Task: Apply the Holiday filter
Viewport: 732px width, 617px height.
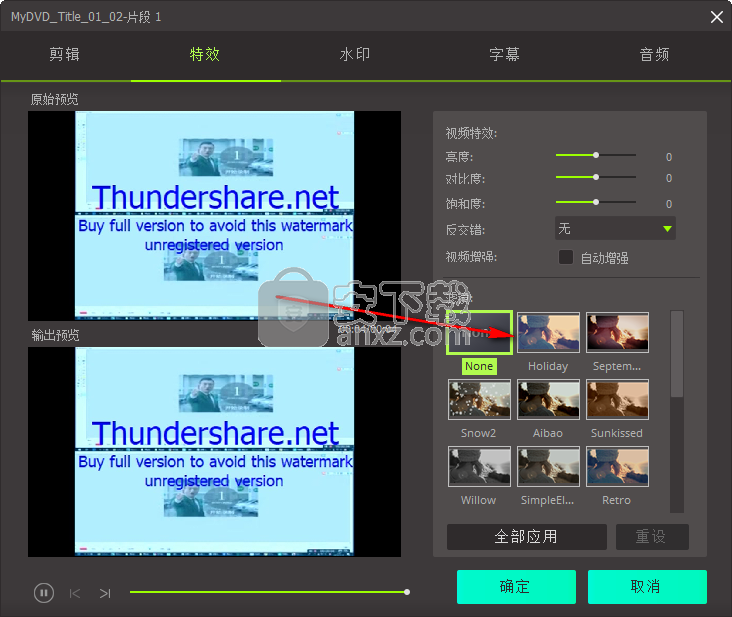Action: tap(548, 332)
